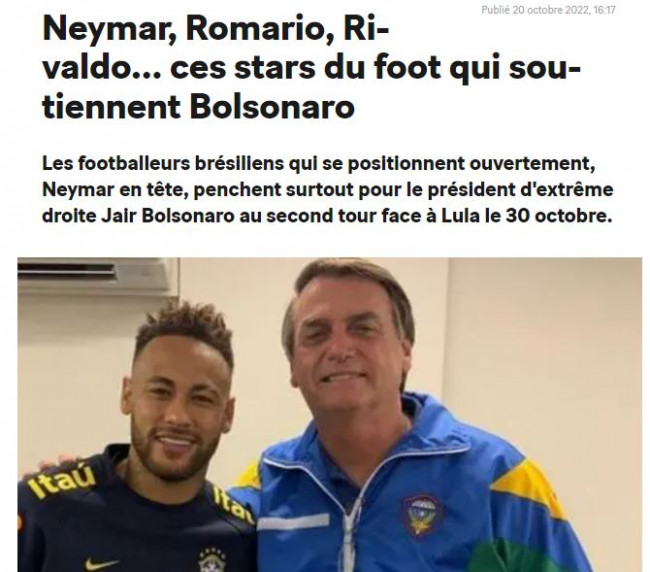Image resolution: width=650 pixels, height=572 pixels.
Task: Open the article's main photo
Action: click(x=330, y=414)
